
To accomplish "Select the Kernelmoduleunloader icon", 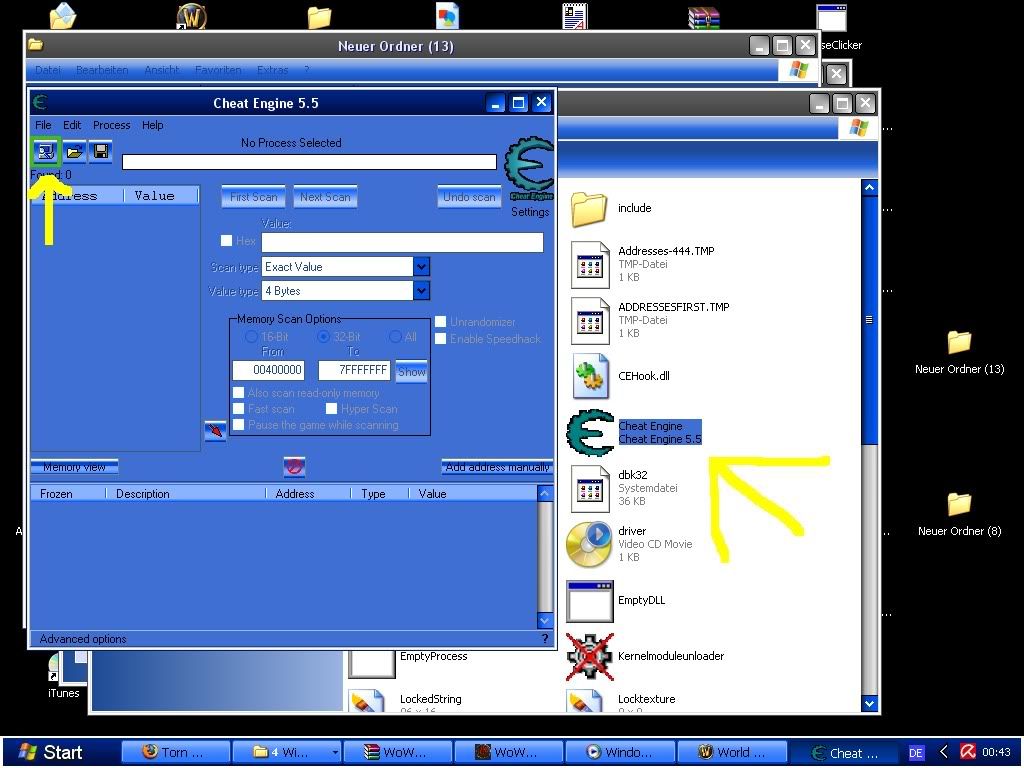I will pos(589,656).
